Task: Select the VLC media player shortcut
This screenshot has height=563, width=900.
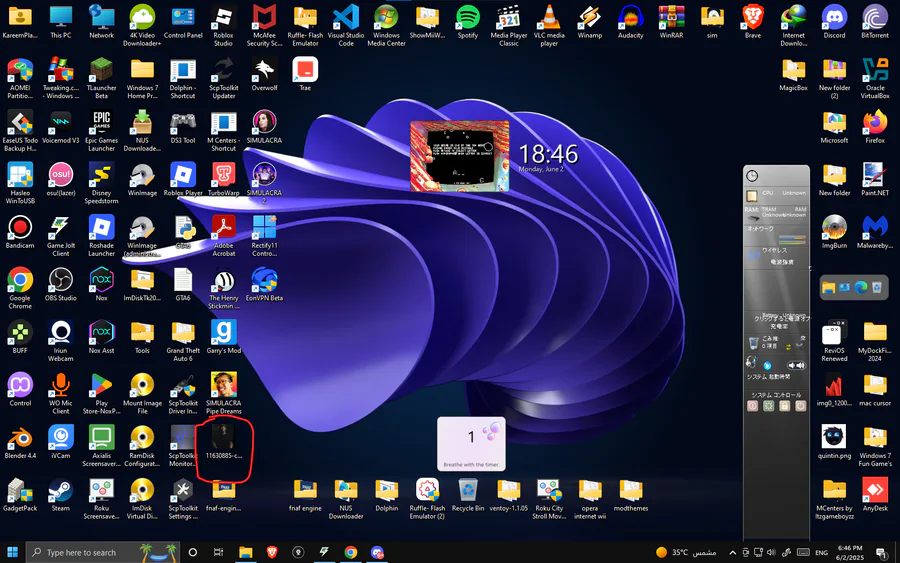Action: [549, 25]
